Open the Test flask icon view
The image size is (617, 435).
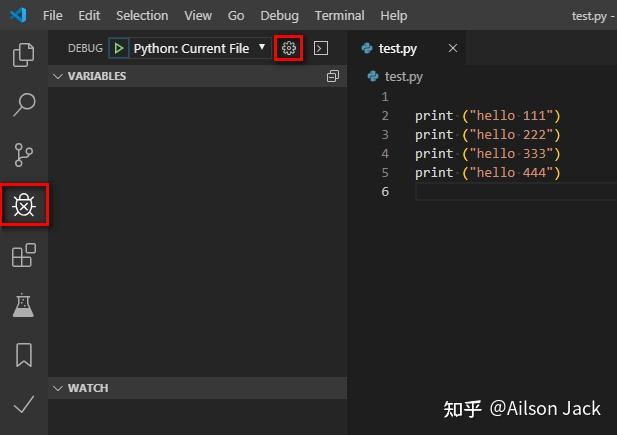[23, 305]
